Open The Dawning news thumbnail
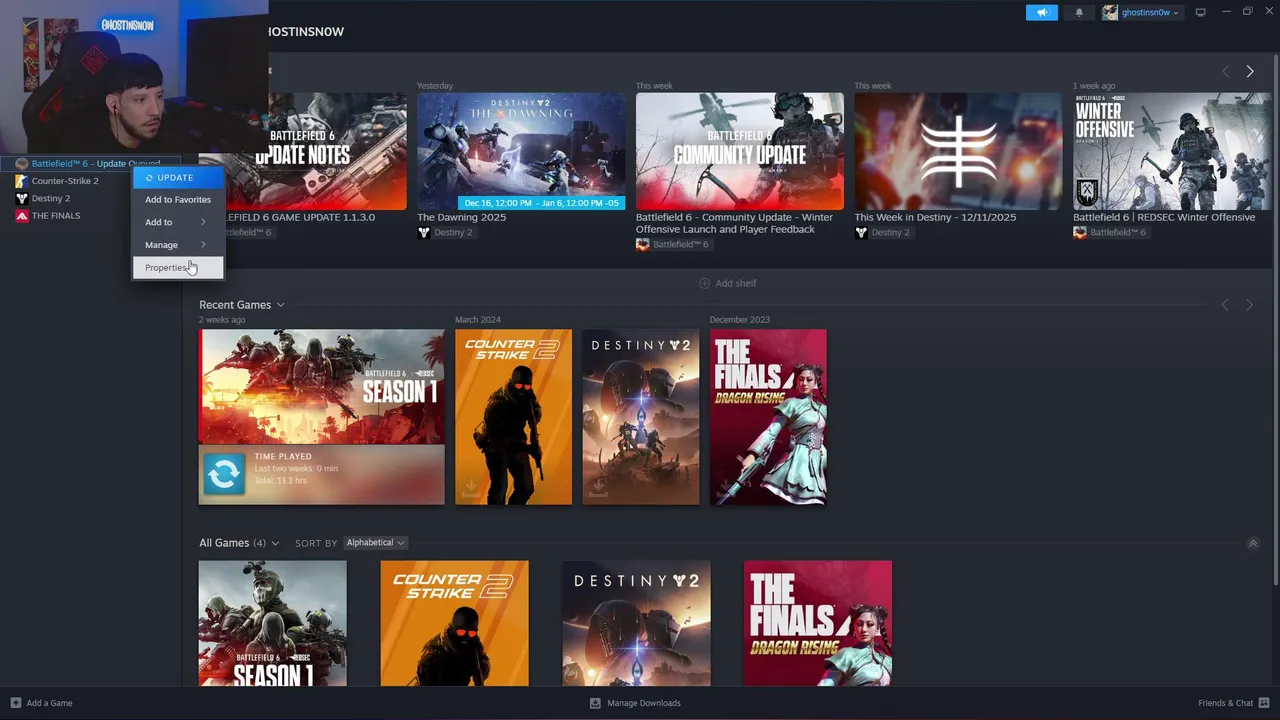Viewport: 1280px width, 720px height. [521, 151]
